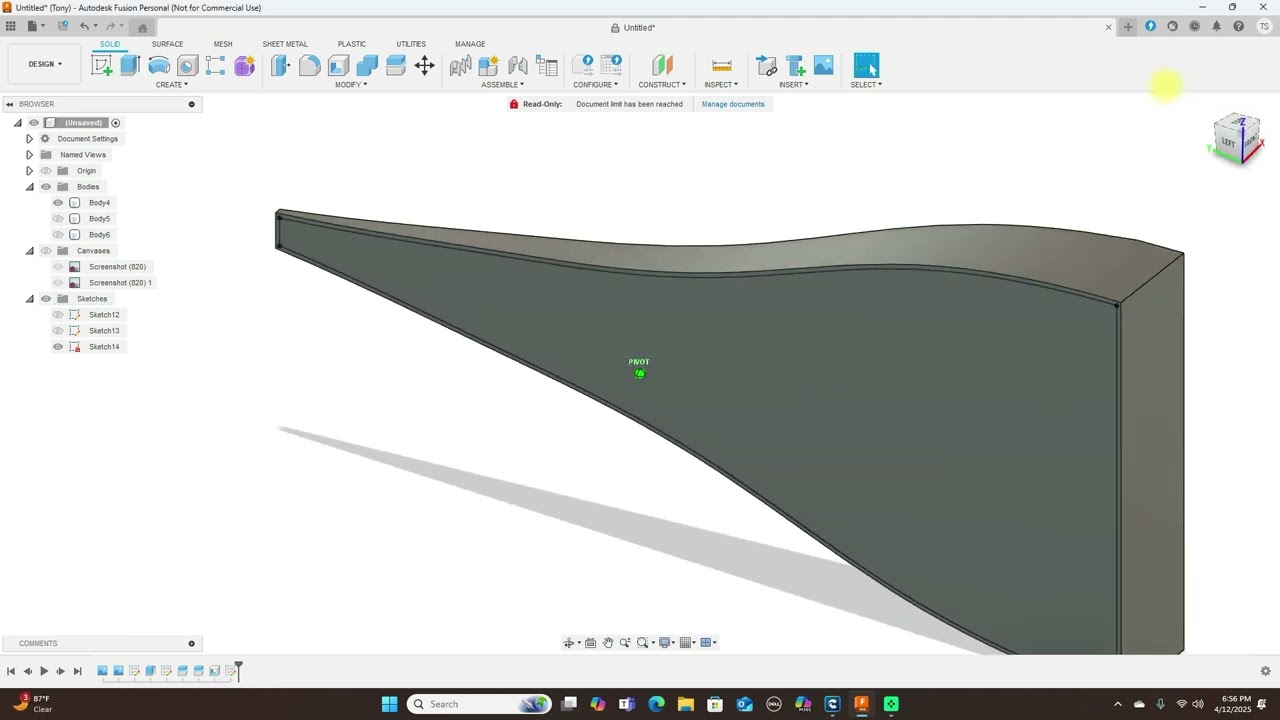Click the Insert Canvas image icon
The image size is (1280, 720).
824,66
